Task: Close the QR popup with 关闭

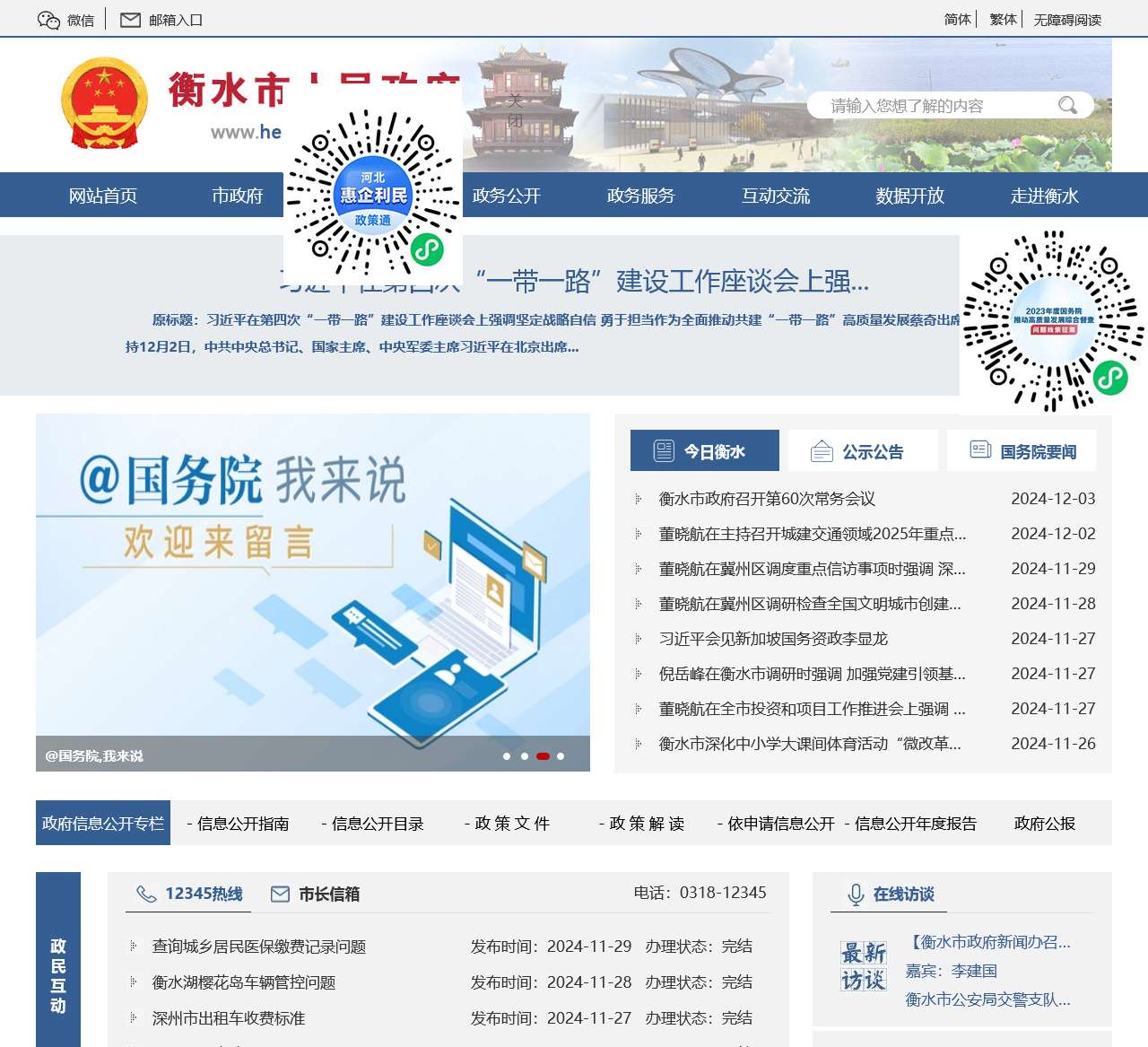Action: pos(515,110)
